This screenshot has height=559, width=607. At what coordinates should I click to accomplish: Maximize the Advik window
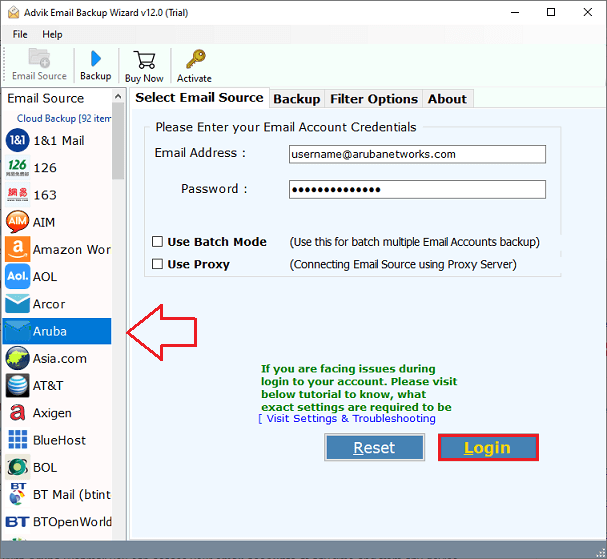(551, 12)
